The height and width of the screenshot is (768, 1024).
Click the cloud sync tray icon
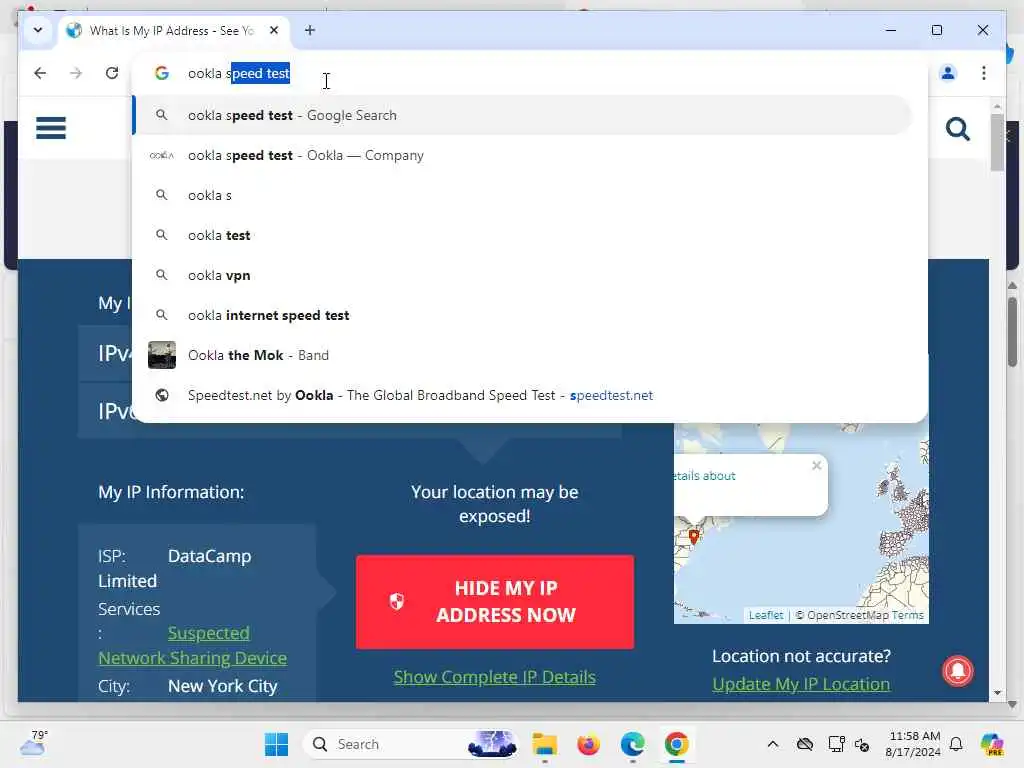(805, 744)
